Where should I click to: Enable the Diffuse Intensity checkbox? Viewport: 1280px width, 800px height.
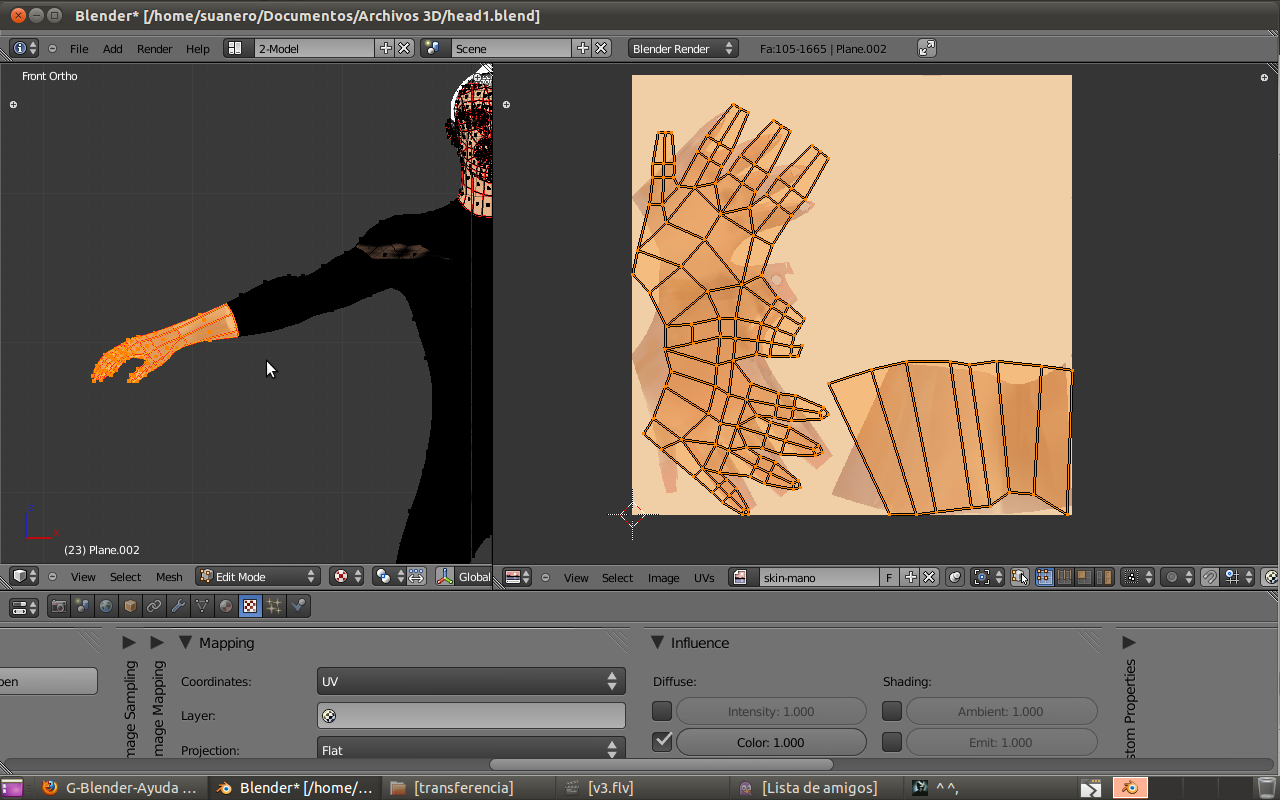[662, 711]
